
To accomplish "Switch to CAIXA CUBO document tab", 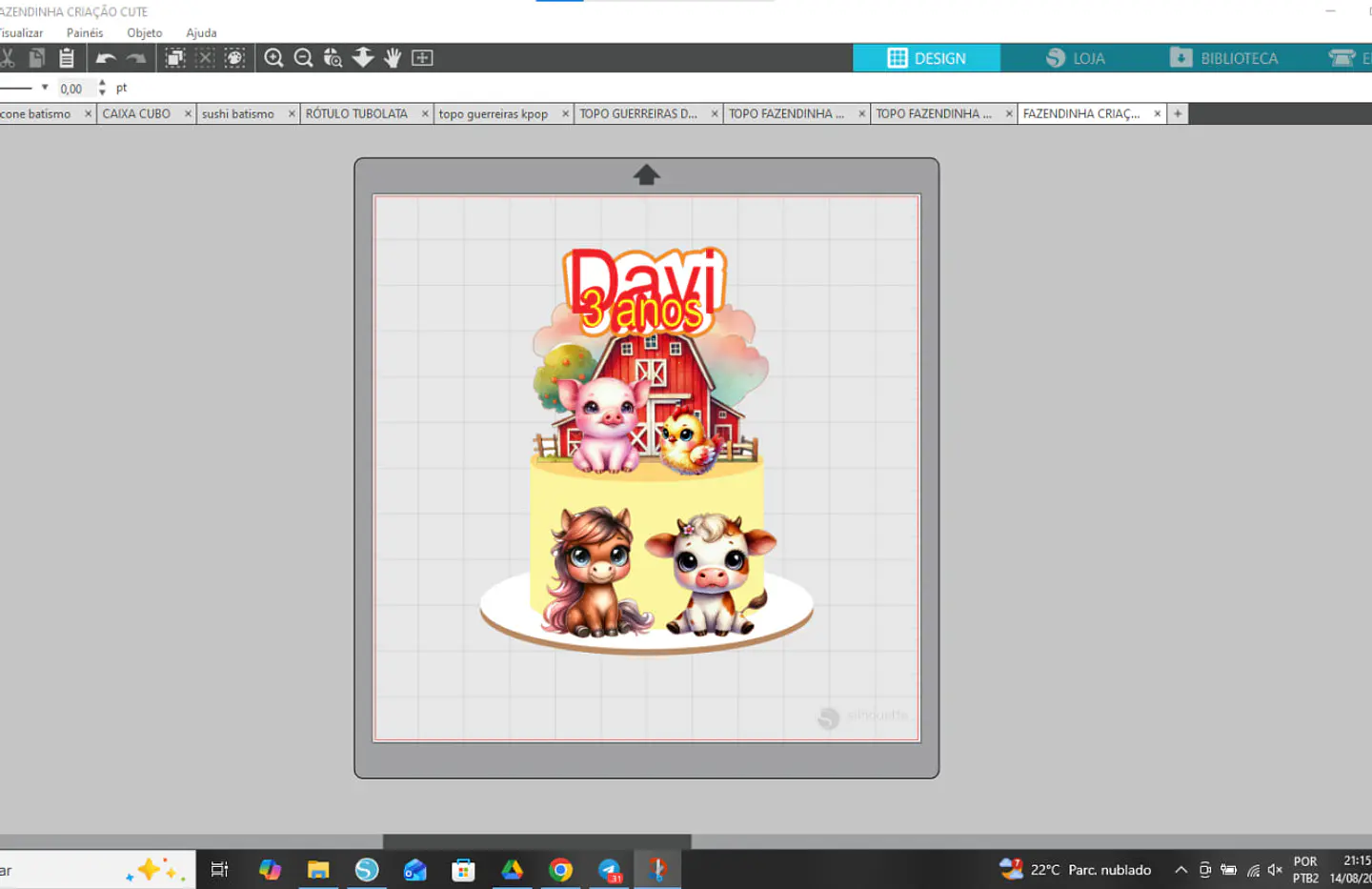I will 136,113.
